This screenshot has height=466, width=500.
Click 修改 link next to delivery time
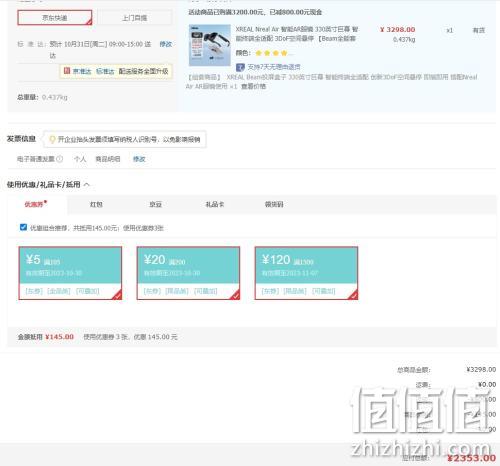coord(166,44)
